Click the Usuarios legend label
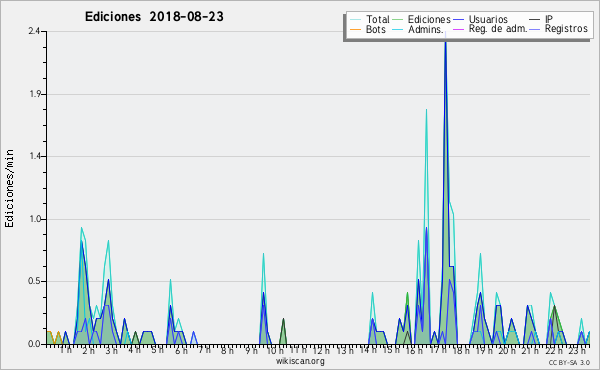Screen dimensions: 600x370 point(488,19)
